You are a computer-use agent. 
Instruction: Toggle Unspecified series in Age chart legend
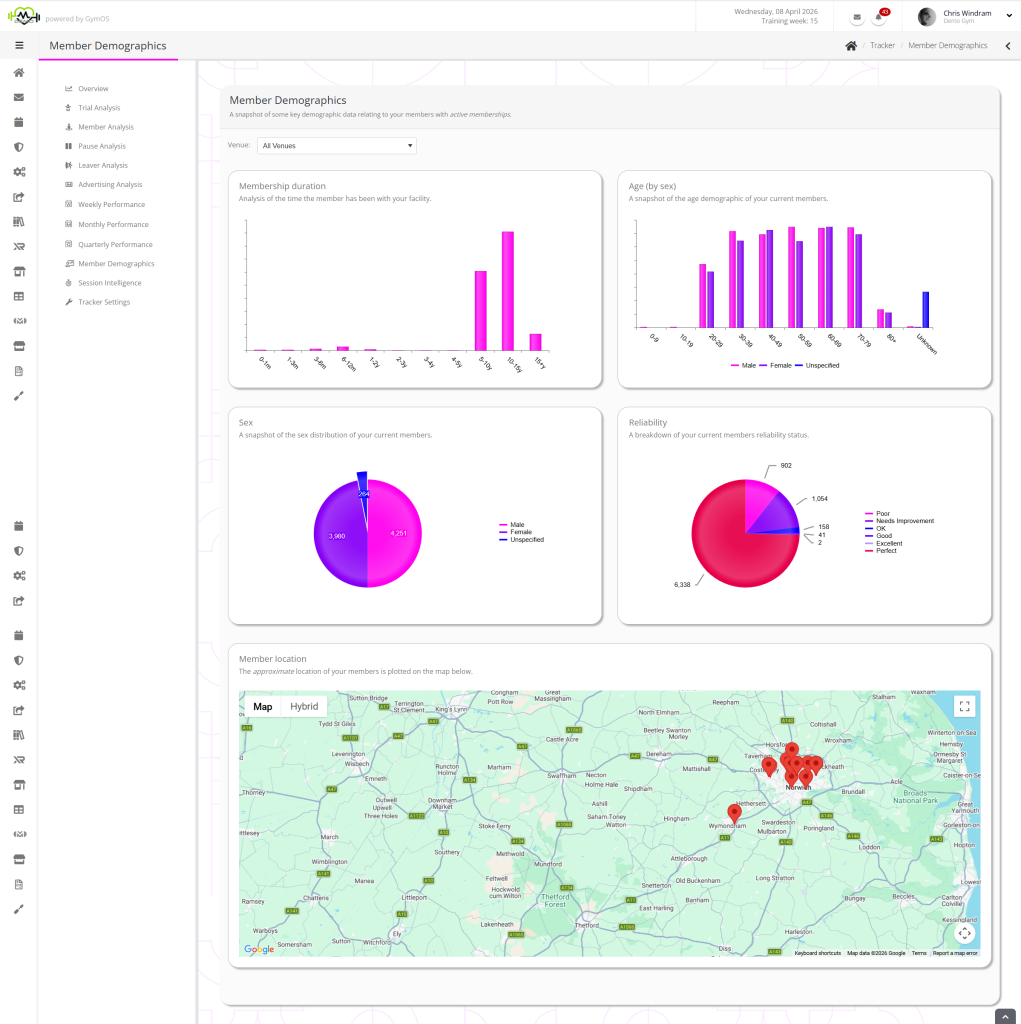[818, 365]
